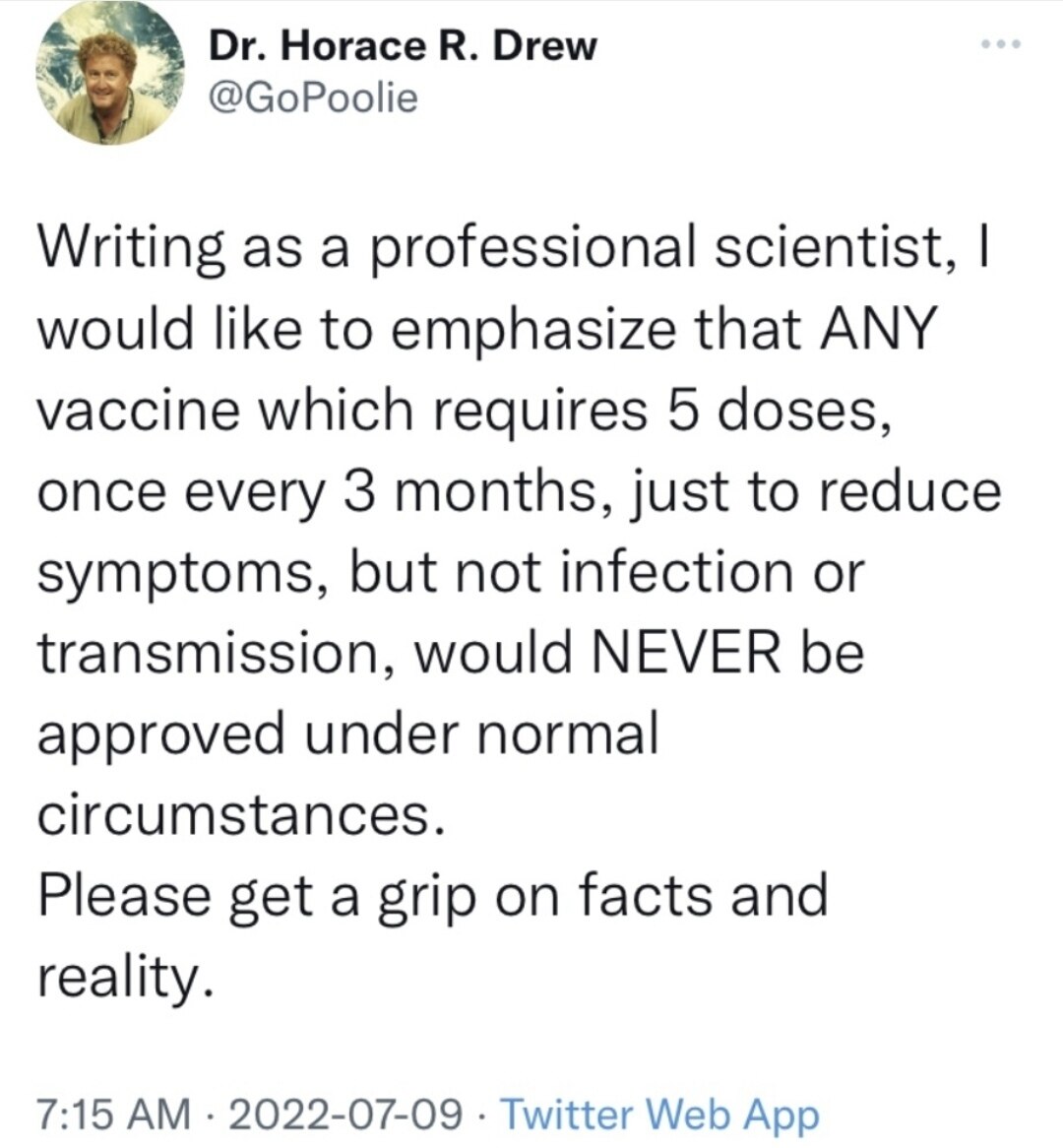Click the final word 'reality.' in the tweet

tap(124, 977)
